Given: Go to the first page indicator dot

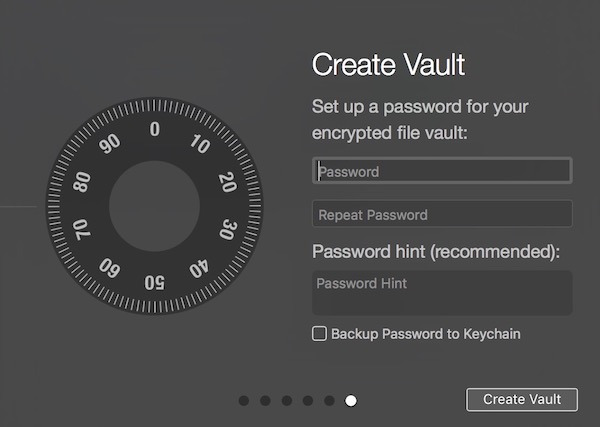Looking at the screenshot, I should point(244,401).
